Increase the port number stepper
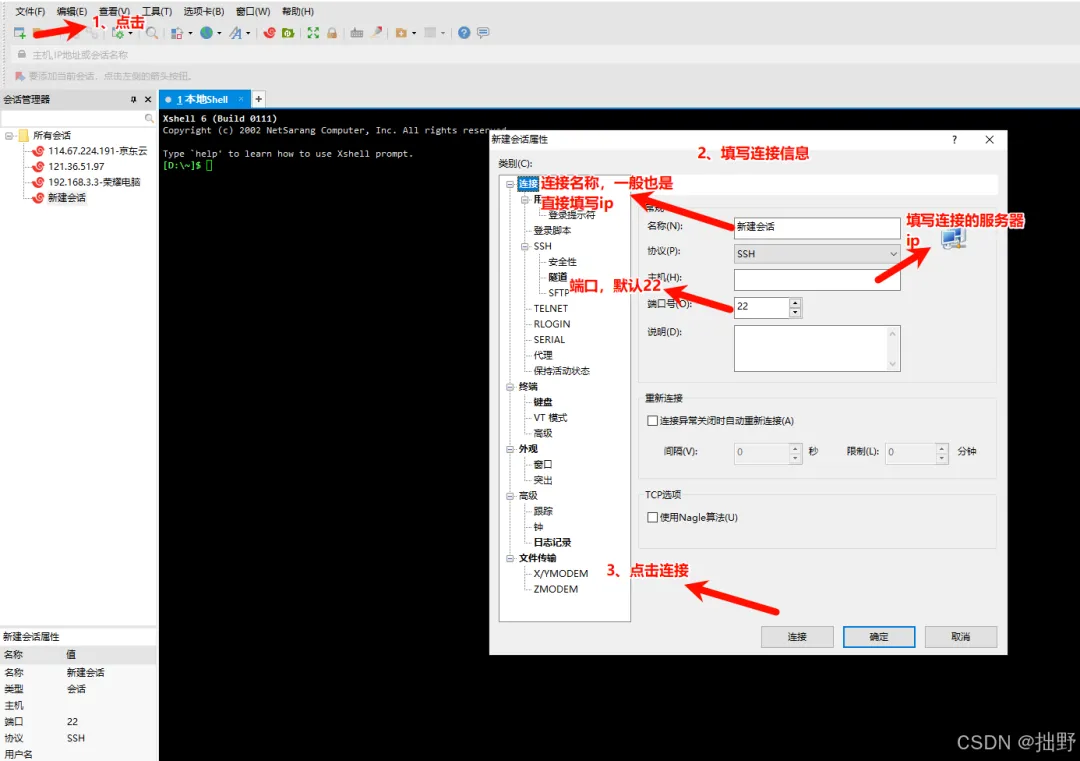The width and height of the screenshot is (1080, 761). pyautogui.click(x=795, y=302)
